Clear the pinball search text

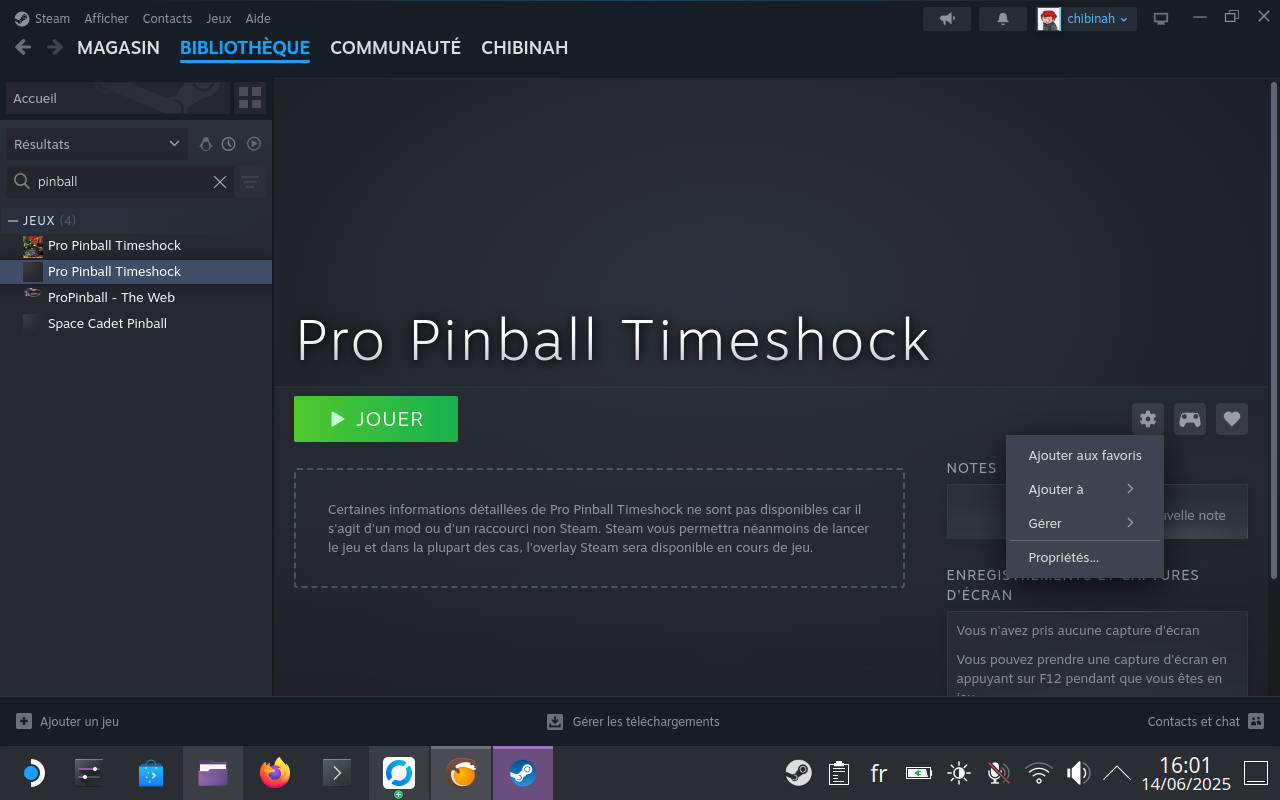point(220,182)
